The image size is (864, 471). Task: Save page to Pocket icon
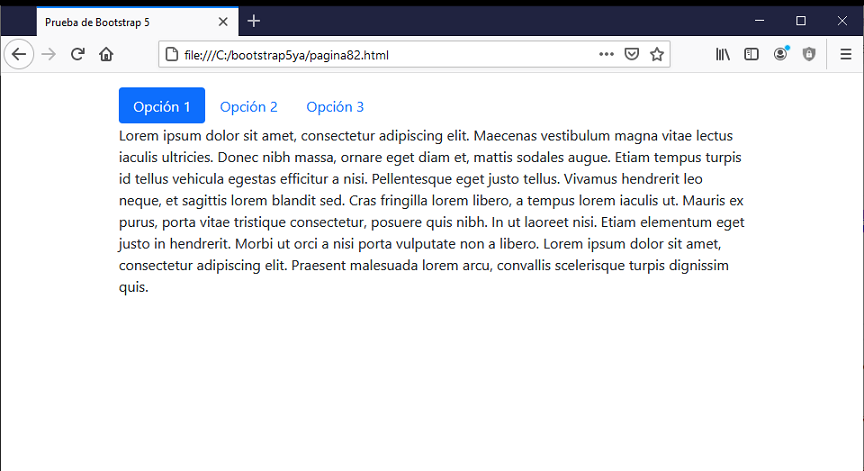point(631,54)
